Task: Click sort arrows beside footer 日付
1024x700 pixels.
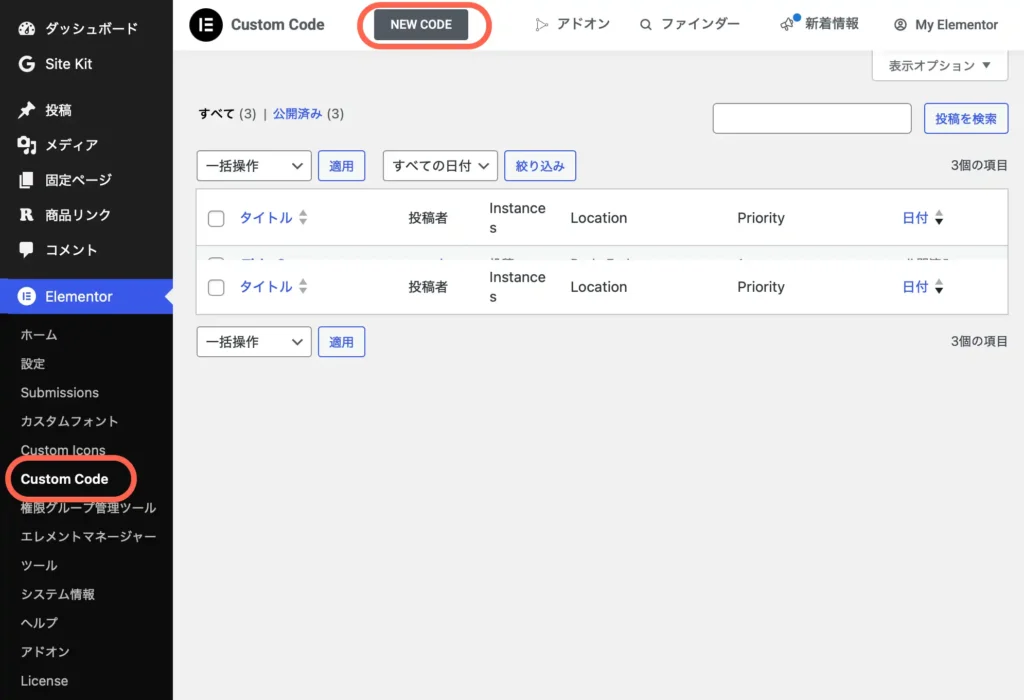Action: 939,286
